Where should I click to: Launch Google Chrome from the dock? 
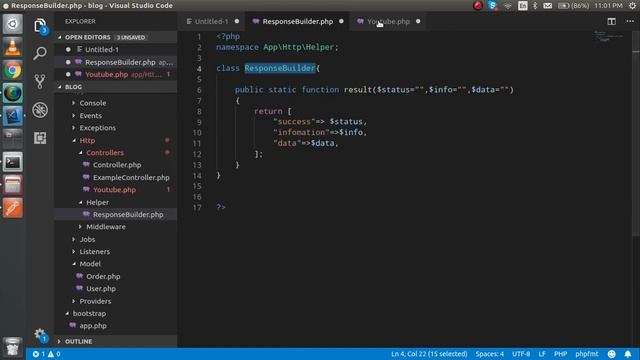click(13, 70)
